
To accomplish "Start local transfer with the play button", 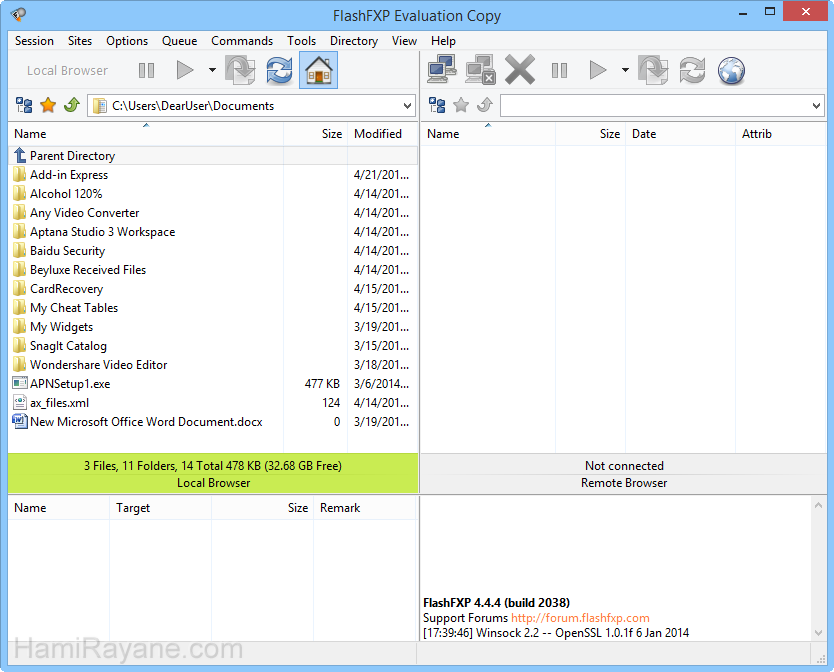I will pyautogui.click(x=185, y=70).
